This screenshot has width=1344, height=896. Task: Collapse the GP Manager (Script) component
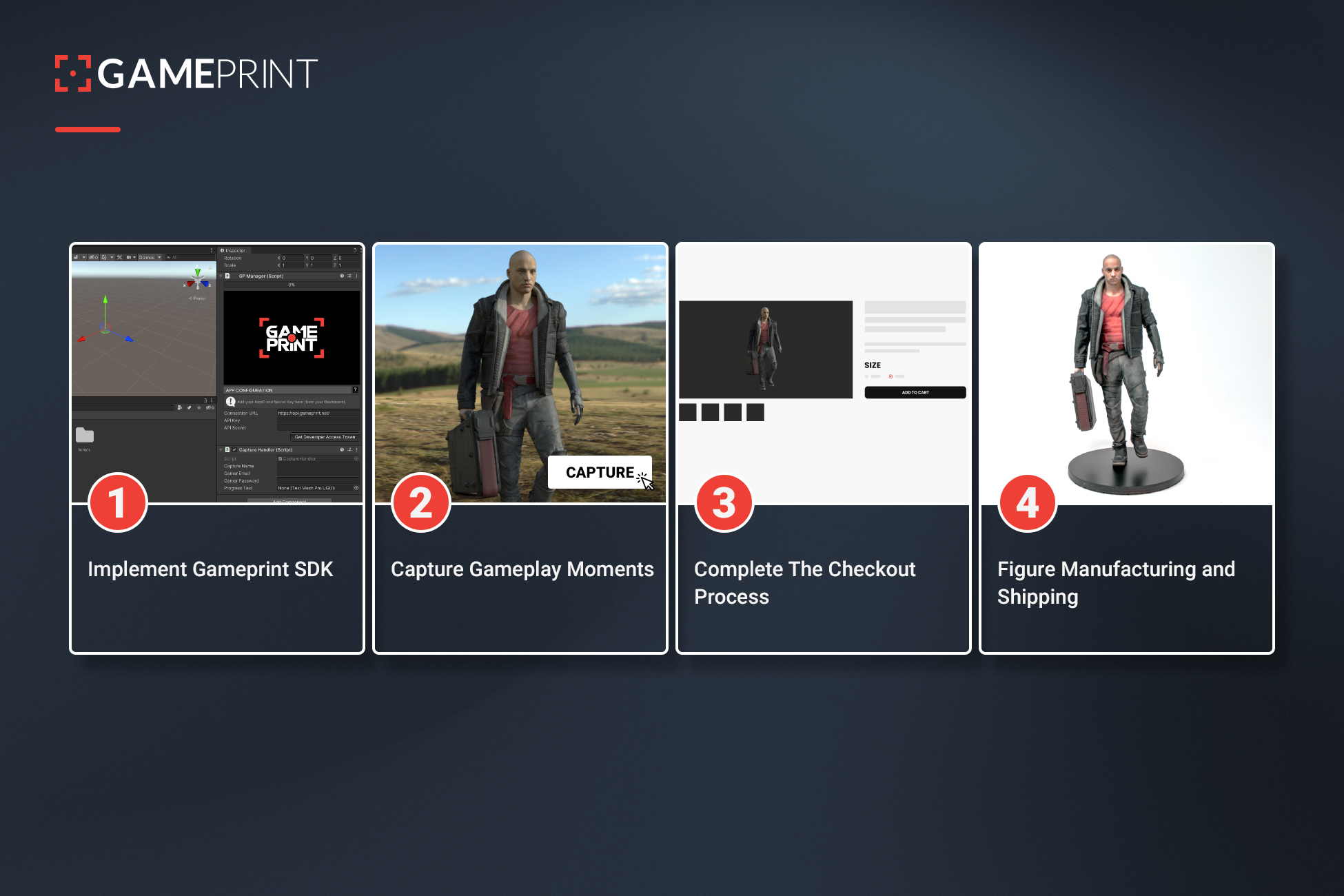coord(221,276)
